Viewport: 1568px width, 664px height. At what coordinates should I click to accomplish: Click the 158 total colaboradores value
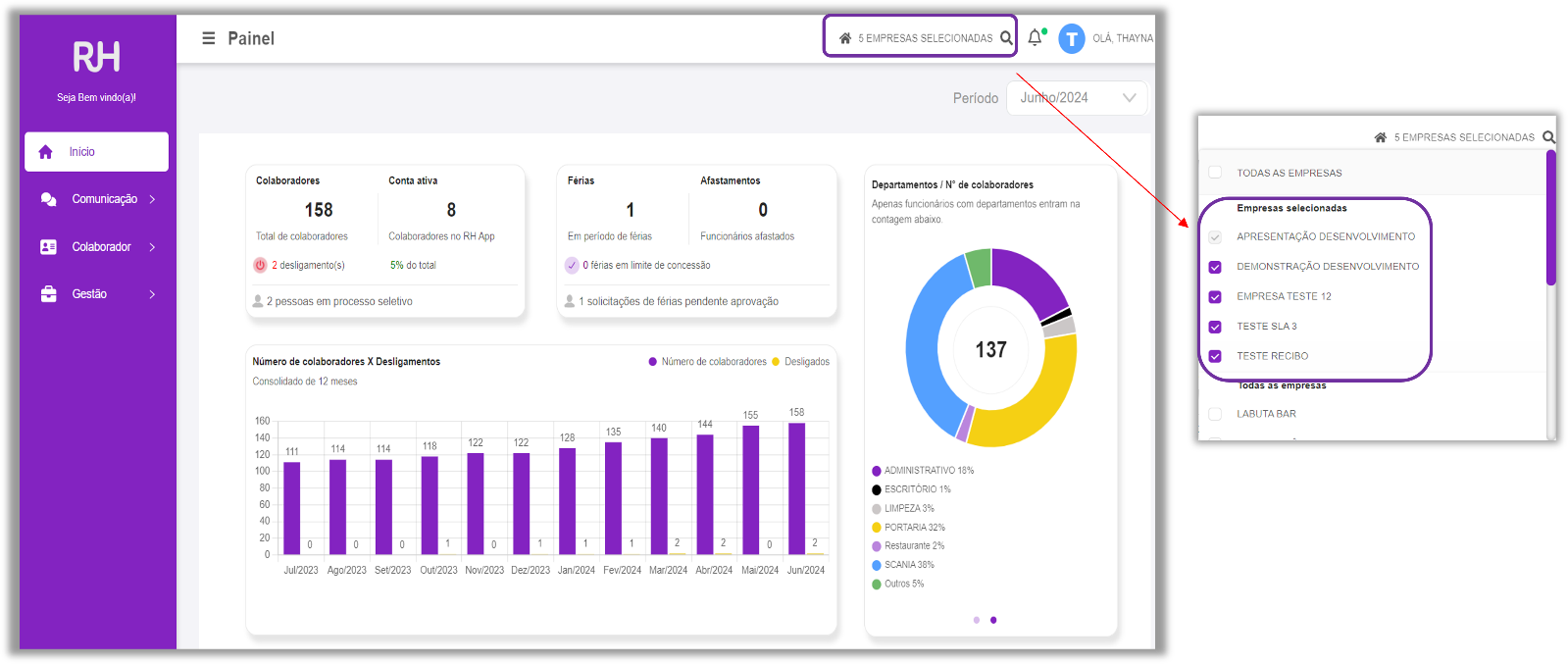[x=319, y=210]
